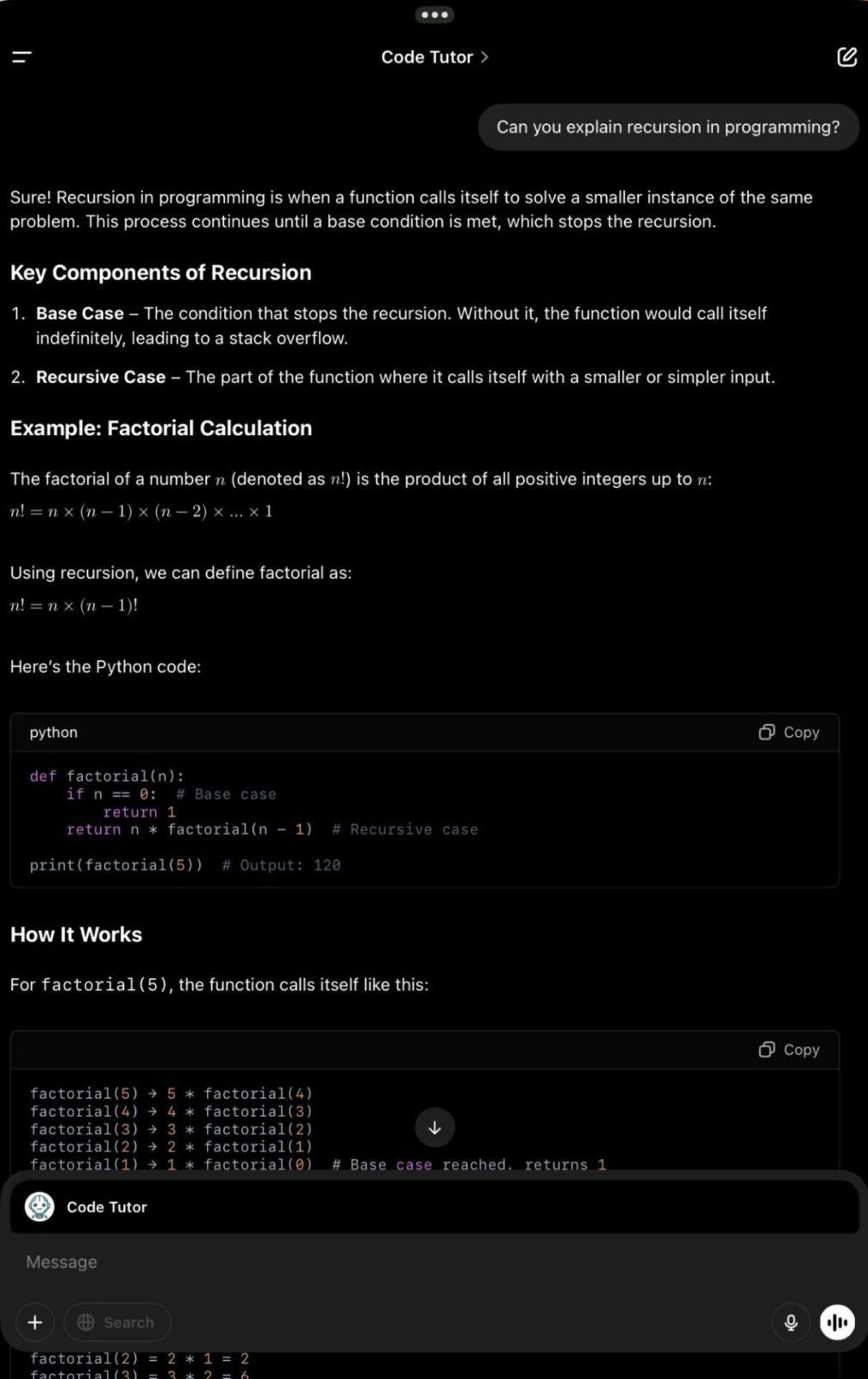Toggle the Search globe option
868x1379 pixels.
coord(117,1322)
